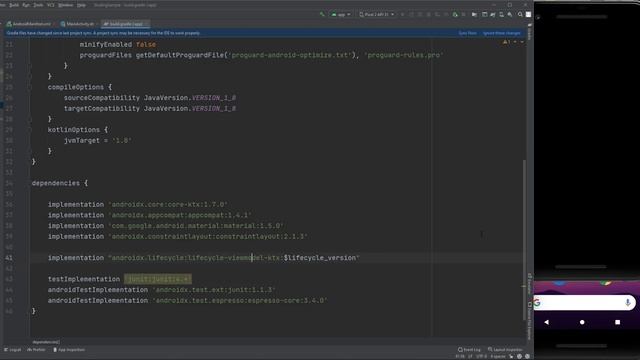Image resolution: width=640 pixels, height=360 pixels.
Task: Click the Google search bar on emulator
Action: point(584,303)
